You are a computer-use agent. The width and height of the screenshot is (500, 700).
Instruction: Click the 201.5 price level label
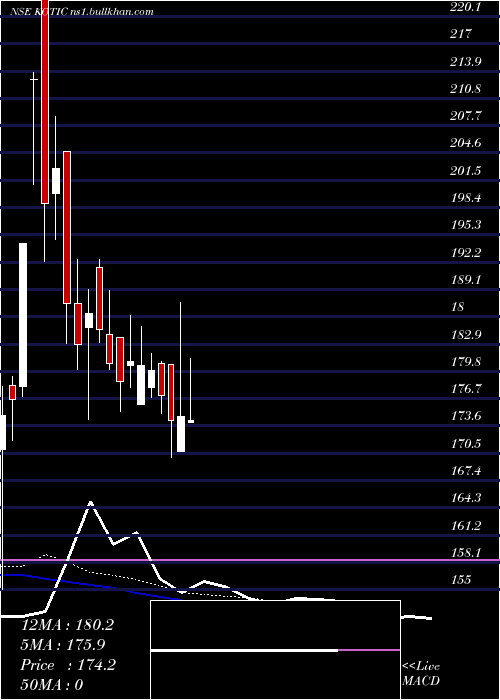coord(465,170)
